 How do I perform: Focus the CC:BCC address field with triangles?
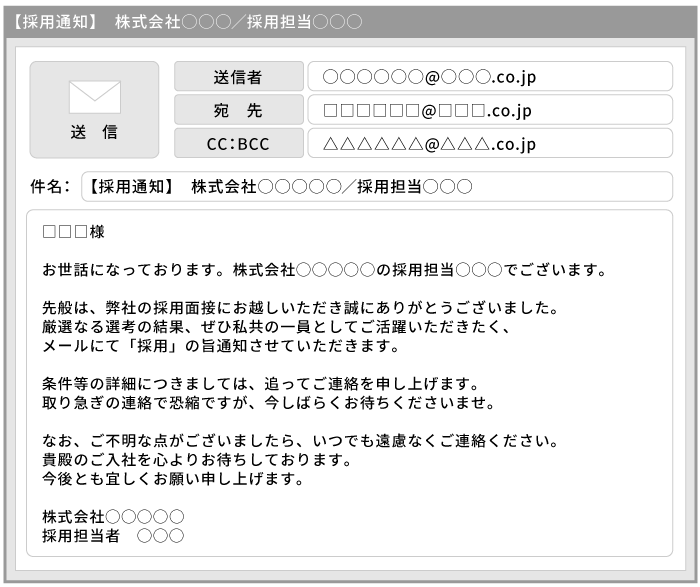click(490, 143)
